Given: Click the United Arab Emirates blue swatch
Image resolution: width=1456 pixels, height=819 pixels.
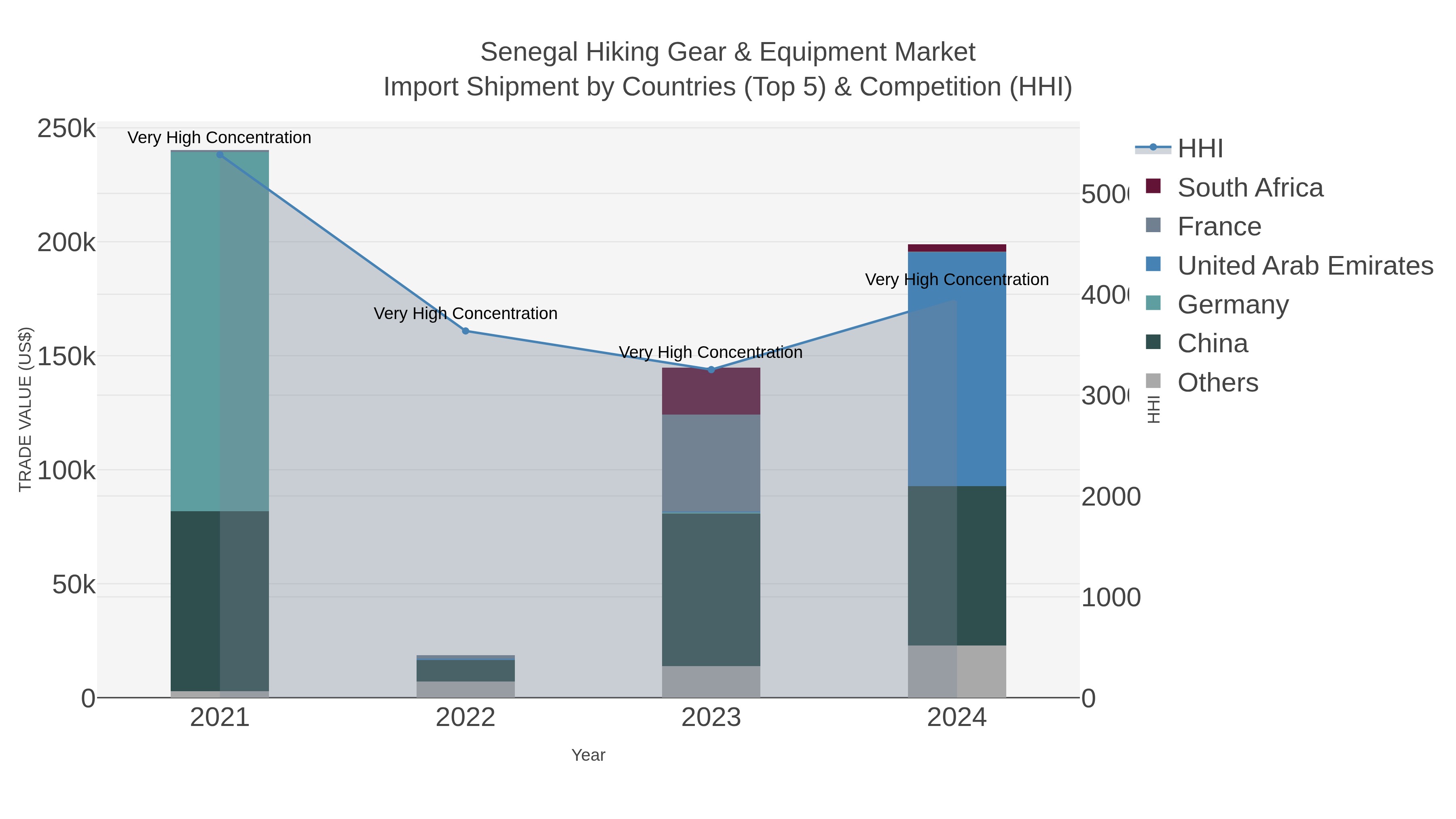Looking at the screenshot, I should [x=1153, y=264].
